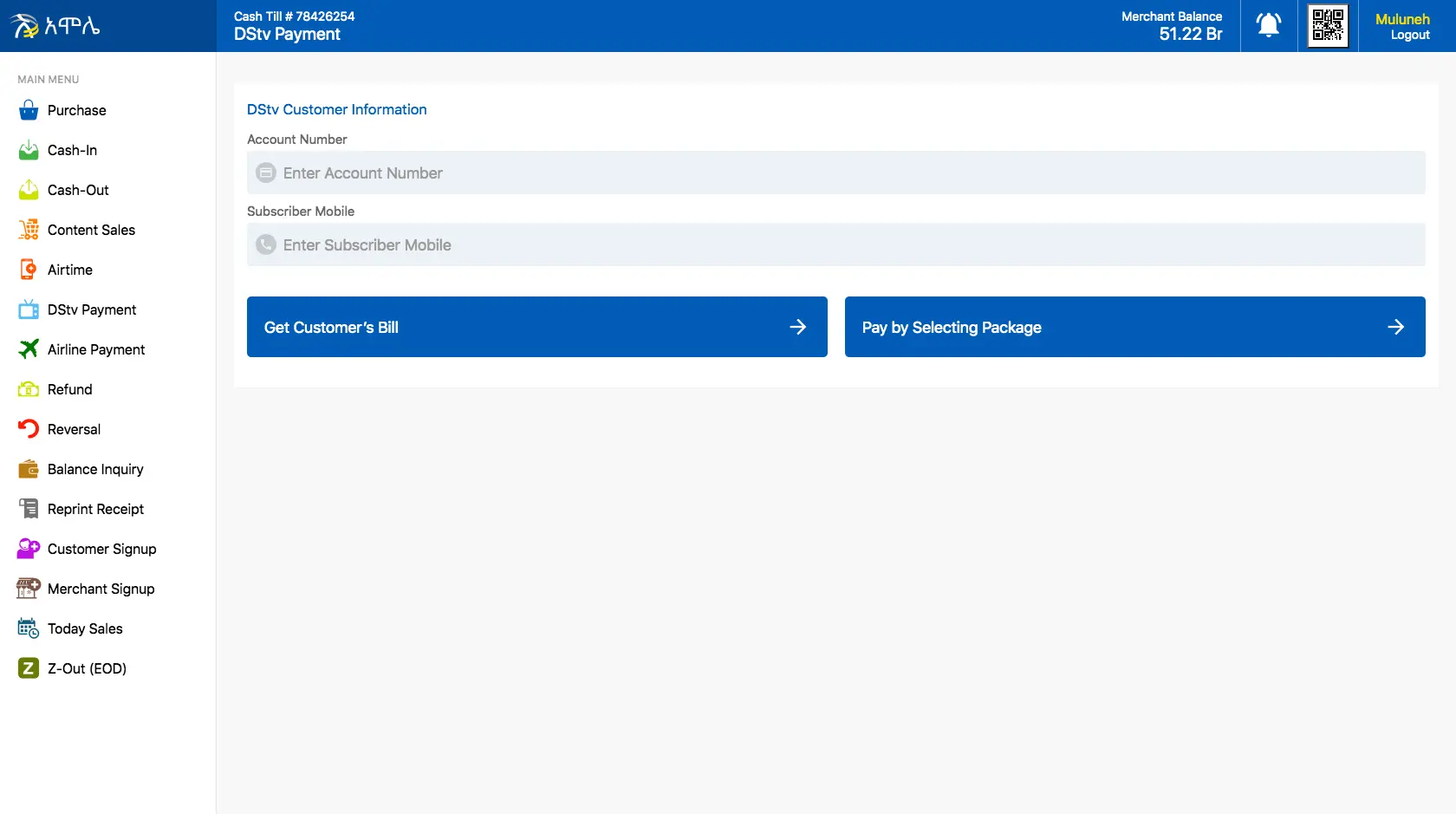This screenshot has width=1456, height=814.
Task: Click the red Reversal arrow icon
Action: click(x=29, y=429)
